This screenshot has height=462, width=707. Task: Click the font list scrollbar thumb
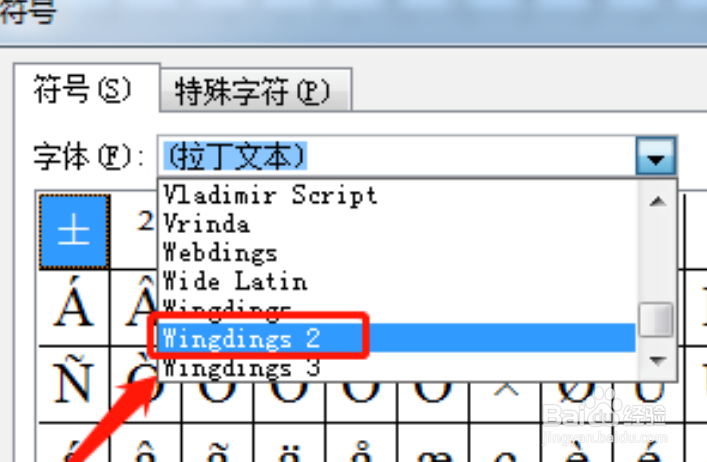coord(656,320)
